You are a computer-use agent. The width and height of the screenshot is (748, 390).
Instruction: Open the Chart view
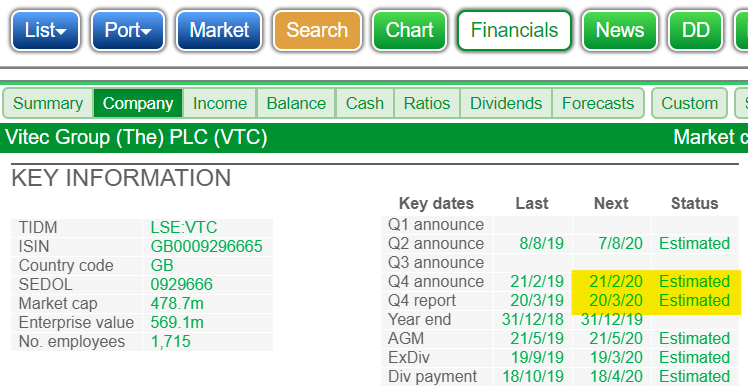[x=409, y=31]
